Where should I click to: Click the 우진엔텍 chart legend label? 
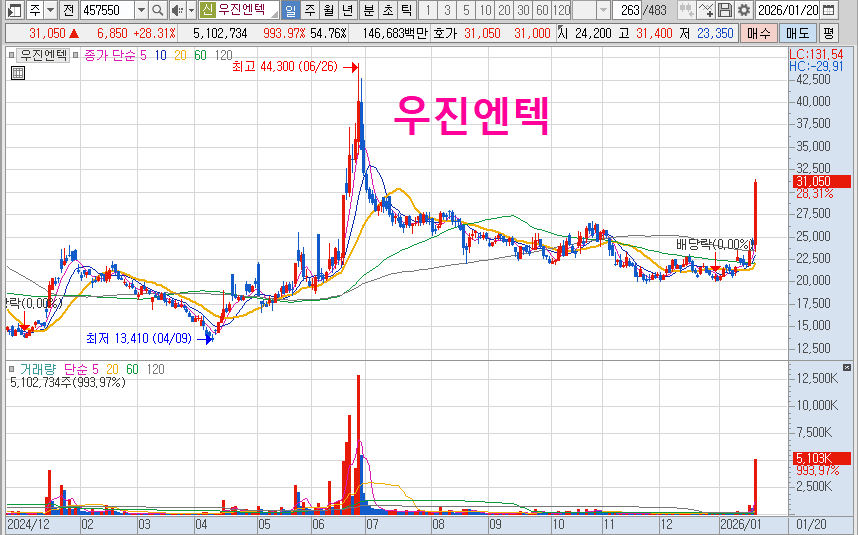click(x=44, y=55)
